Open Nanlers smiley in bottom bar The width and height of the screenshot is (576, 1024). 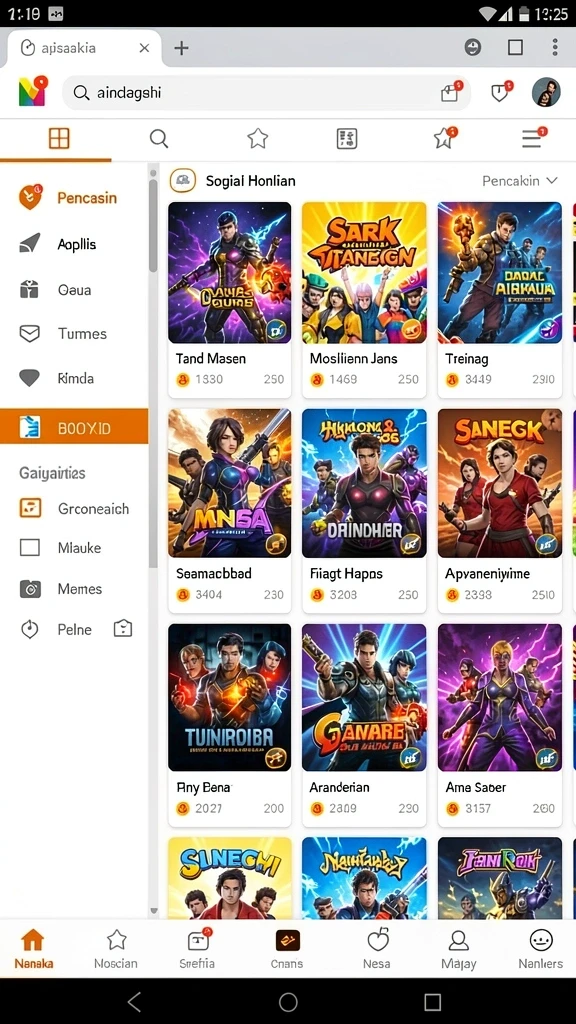pos(541,949)
